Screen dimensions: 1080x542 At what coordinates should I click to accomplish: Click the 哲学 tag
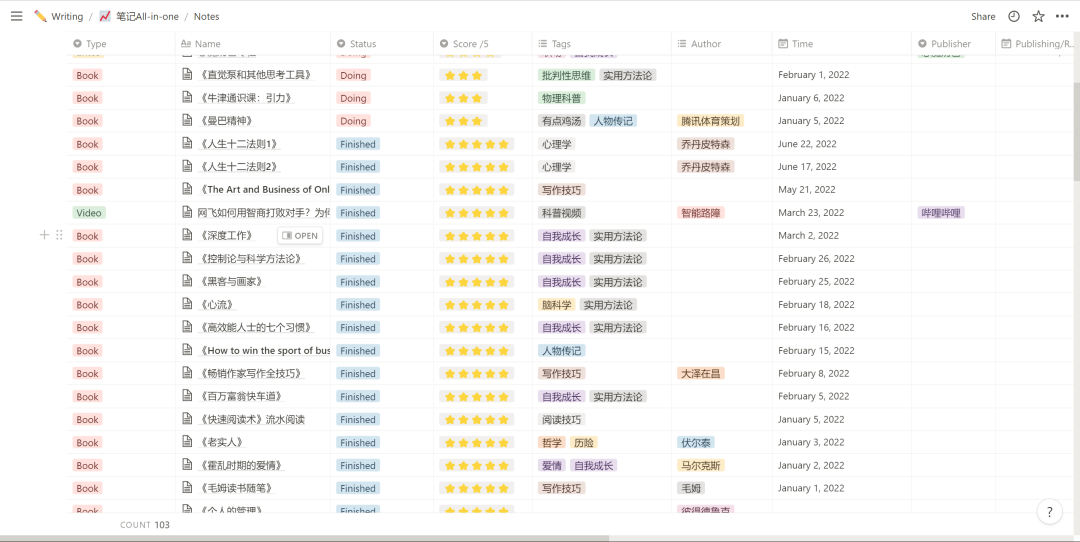[552, 442]
